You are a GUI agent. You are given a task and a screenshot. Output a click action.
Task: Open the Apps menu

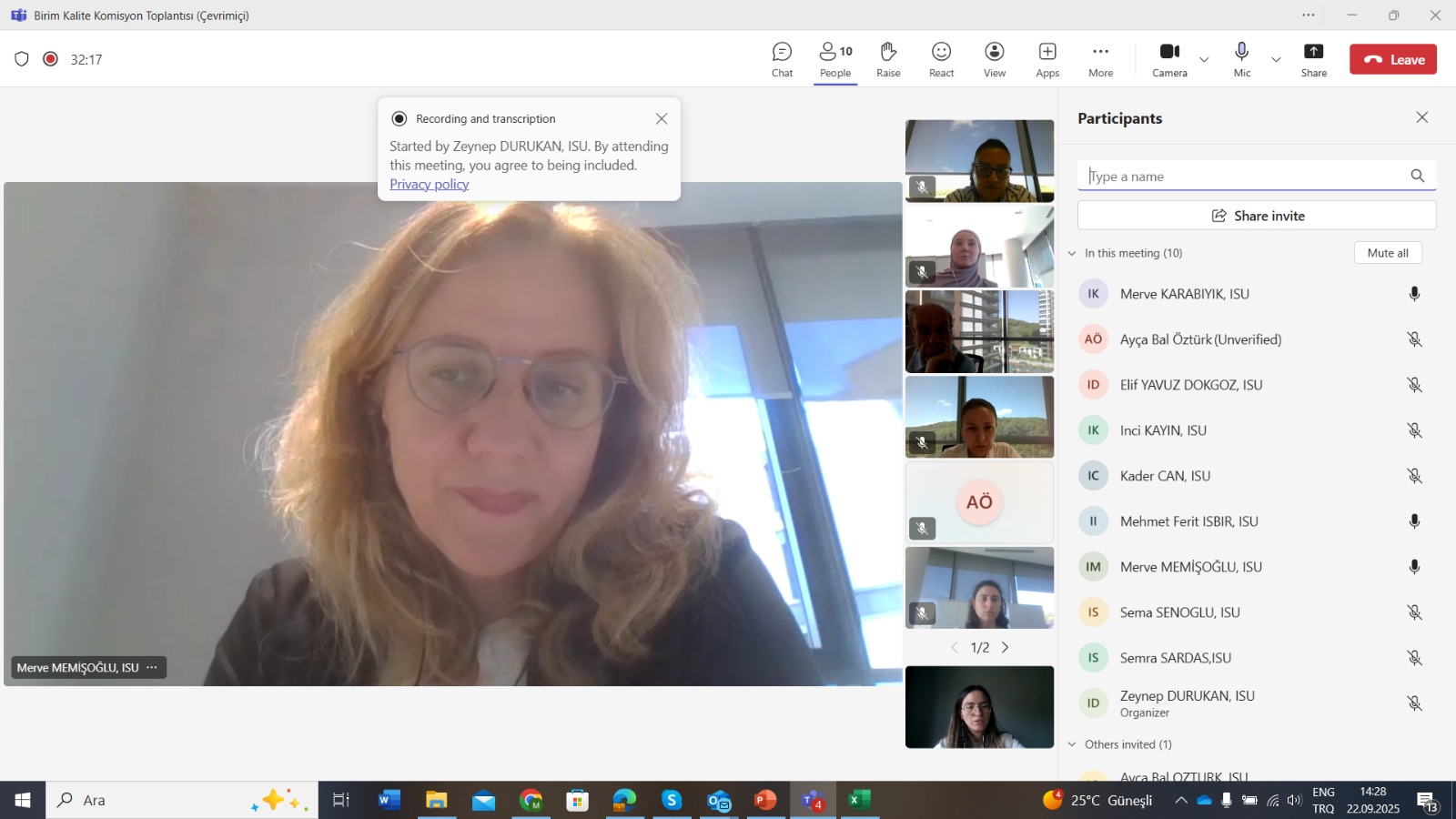pyautogui.click(x=1047, y=59)
